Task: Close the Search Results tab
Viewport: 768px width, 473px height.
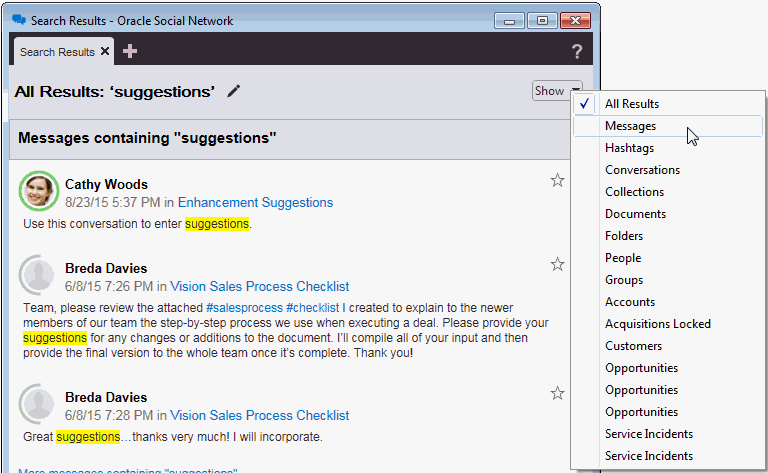Action: tap(105, 51)
